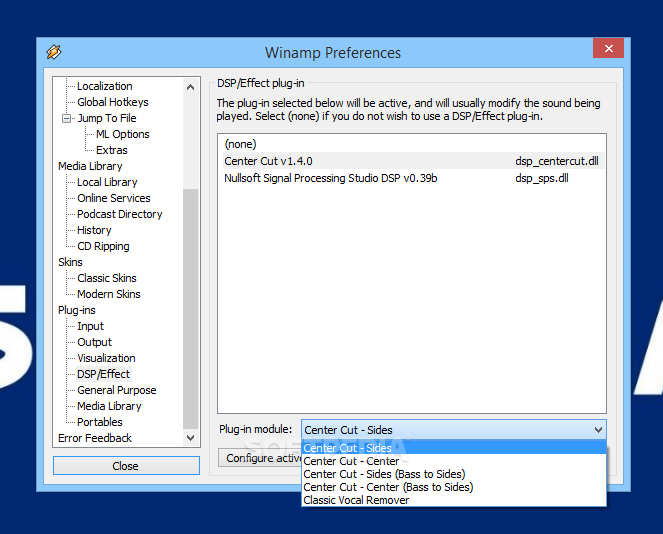
Task: Open History preferences page
Action: point(94,230)
